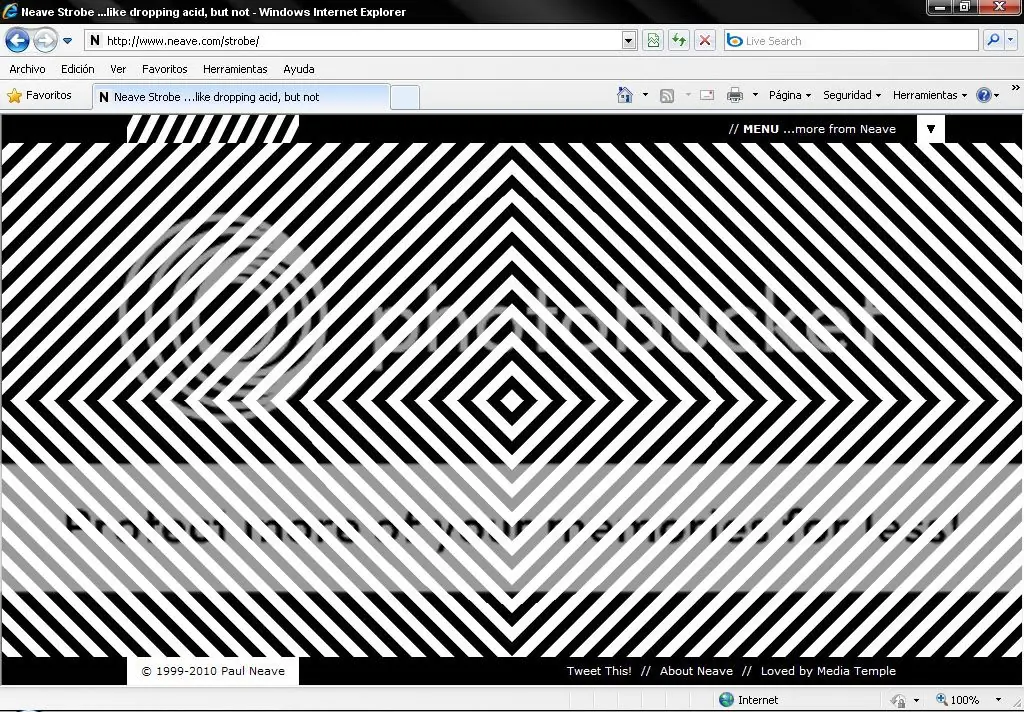Click Loved by Media Temple link

click(828, 671)
